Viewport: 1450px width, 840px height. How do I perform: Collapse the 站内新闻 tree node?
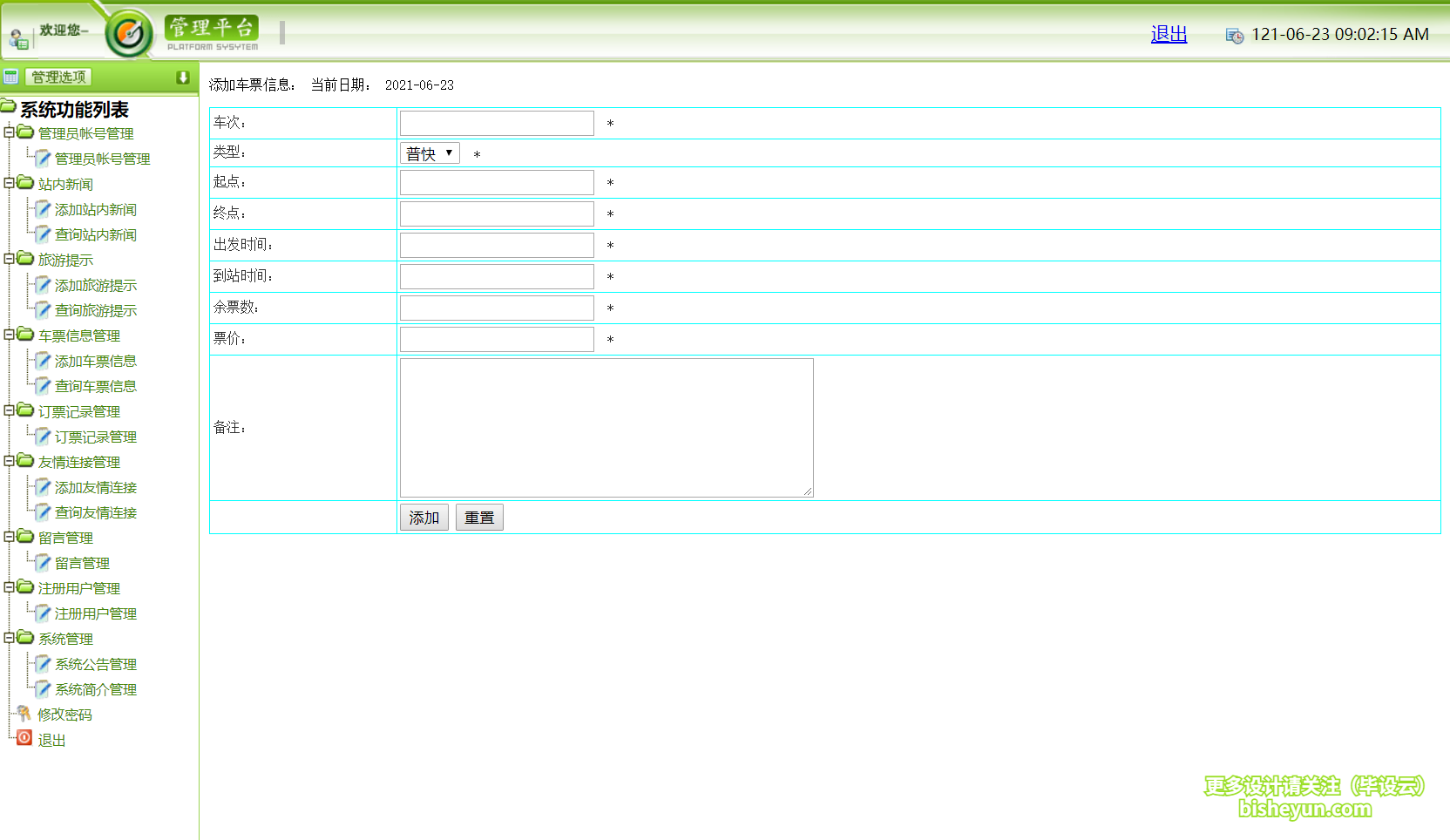9,183
